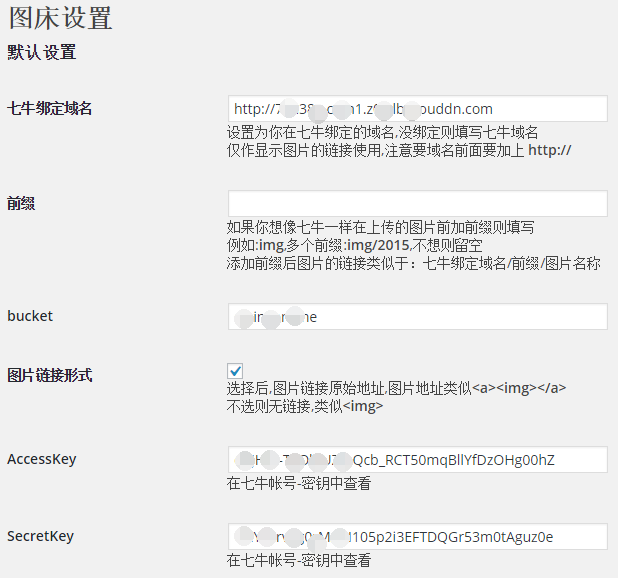Click the bucket field label
Image resolution: width=618 pixels, height=578 pixels.
[x=30, y=316]
